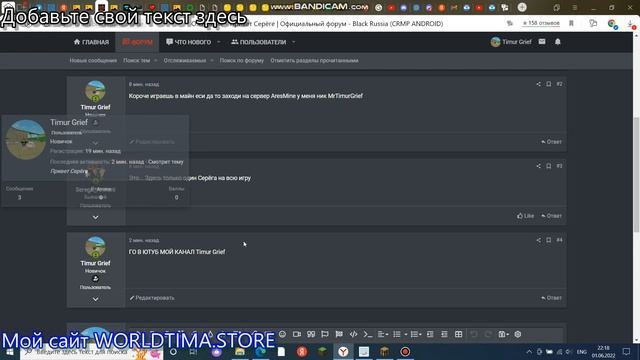Click page vertical scrollbar thumb
Screen dimensions: 640x360
click(x=636, y=175)
